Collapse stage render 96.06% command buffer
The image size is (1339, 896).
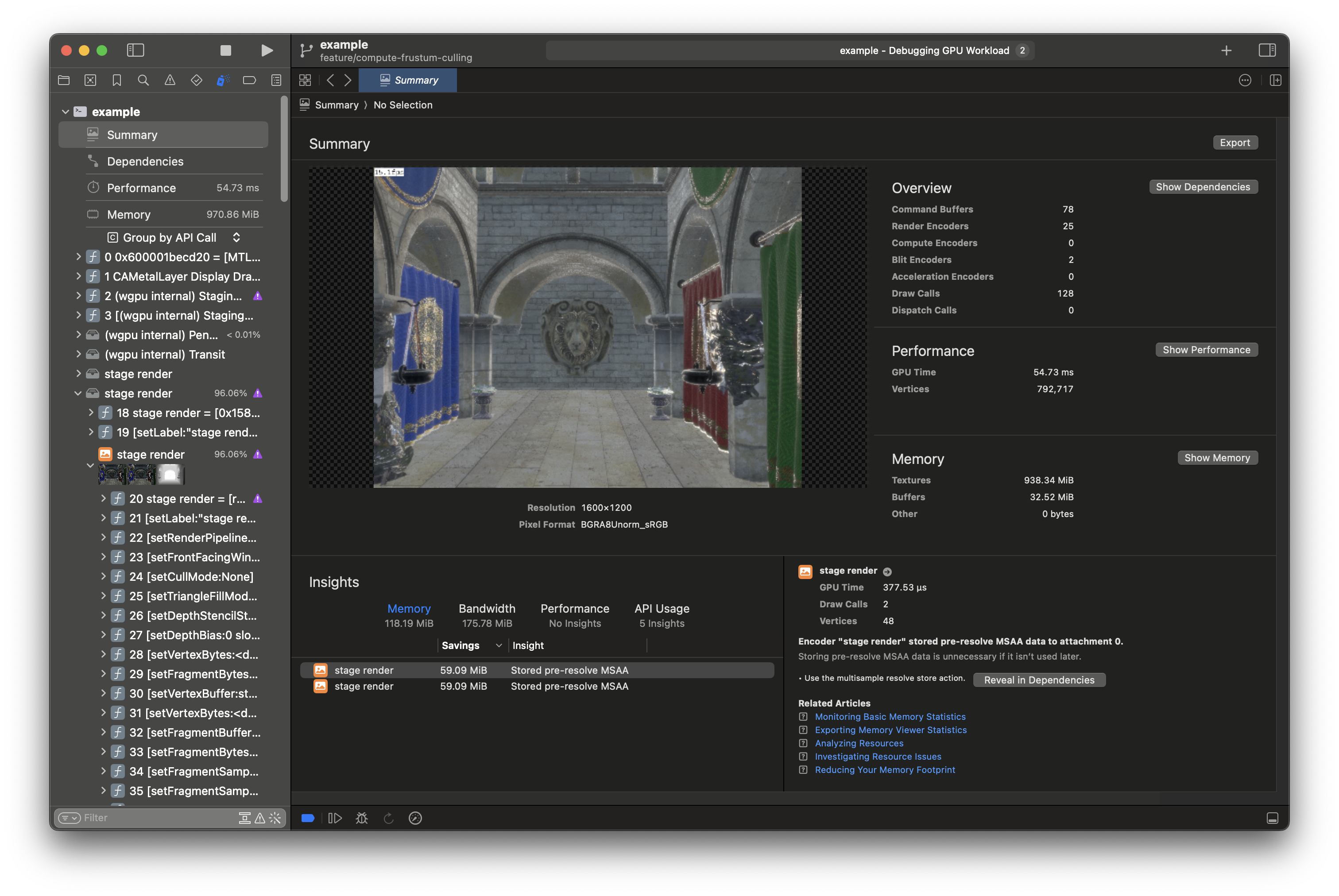(78, 393)
